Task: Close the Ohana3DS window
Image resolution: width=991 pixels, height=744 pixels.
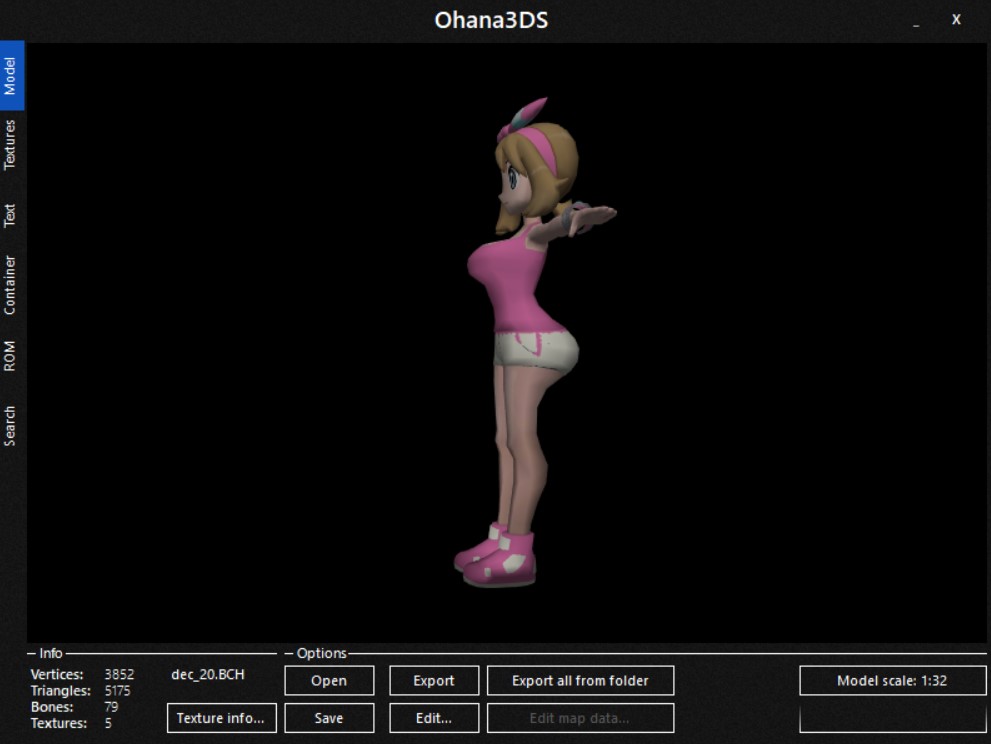Action: pyautogui.click(x=956, y=20)
